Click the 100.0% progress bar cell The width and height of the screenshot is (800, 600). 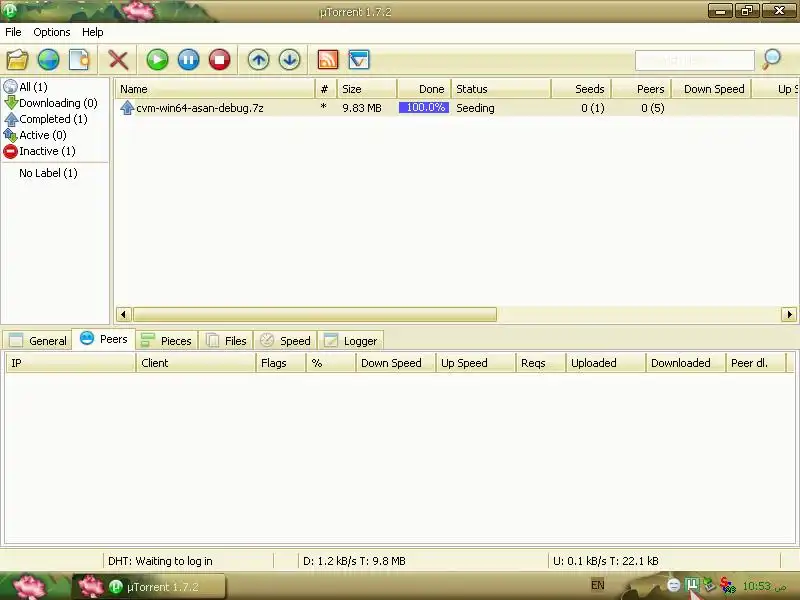pos(424,108)
